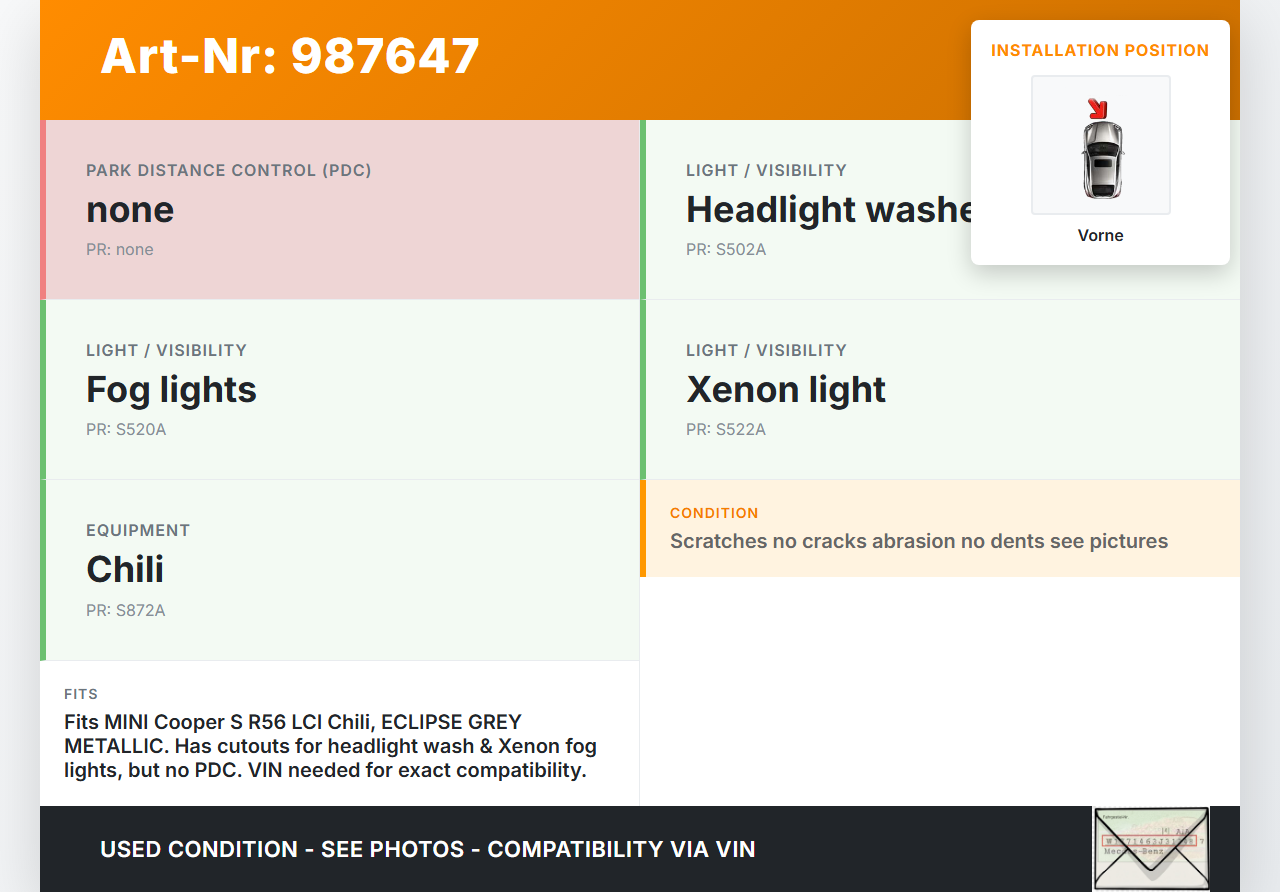Image resolution: width=1280 pixels, height=892 pixels.
Task: Click the Xenon light heading
Action: [786, 390]
